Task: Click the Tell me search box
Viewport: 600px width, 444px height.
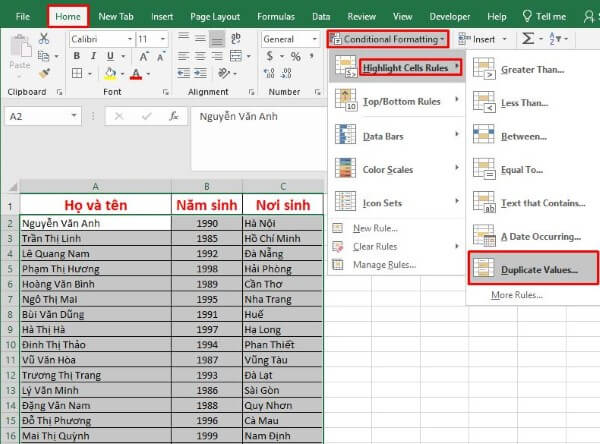Action: pyautogui.click(x=545, y=17)
